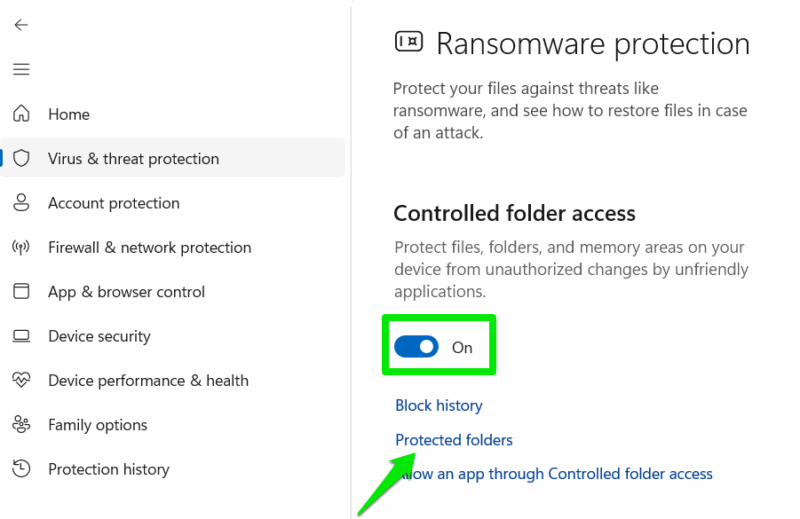Open the Protected folders link
Screen dimensions: 800x519
click(x=454, y=440)
